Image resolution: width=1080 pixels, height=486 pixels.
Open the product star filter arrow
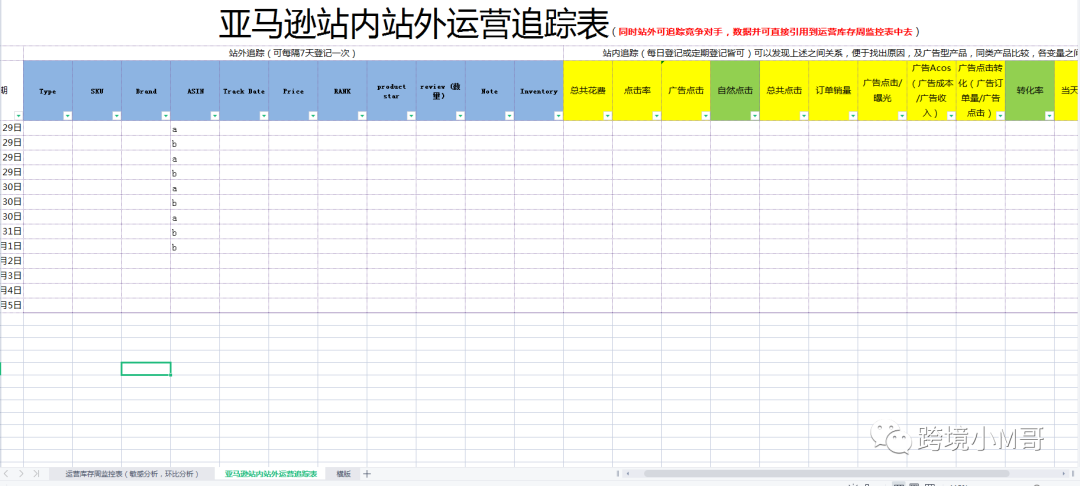tap(411, 116)
